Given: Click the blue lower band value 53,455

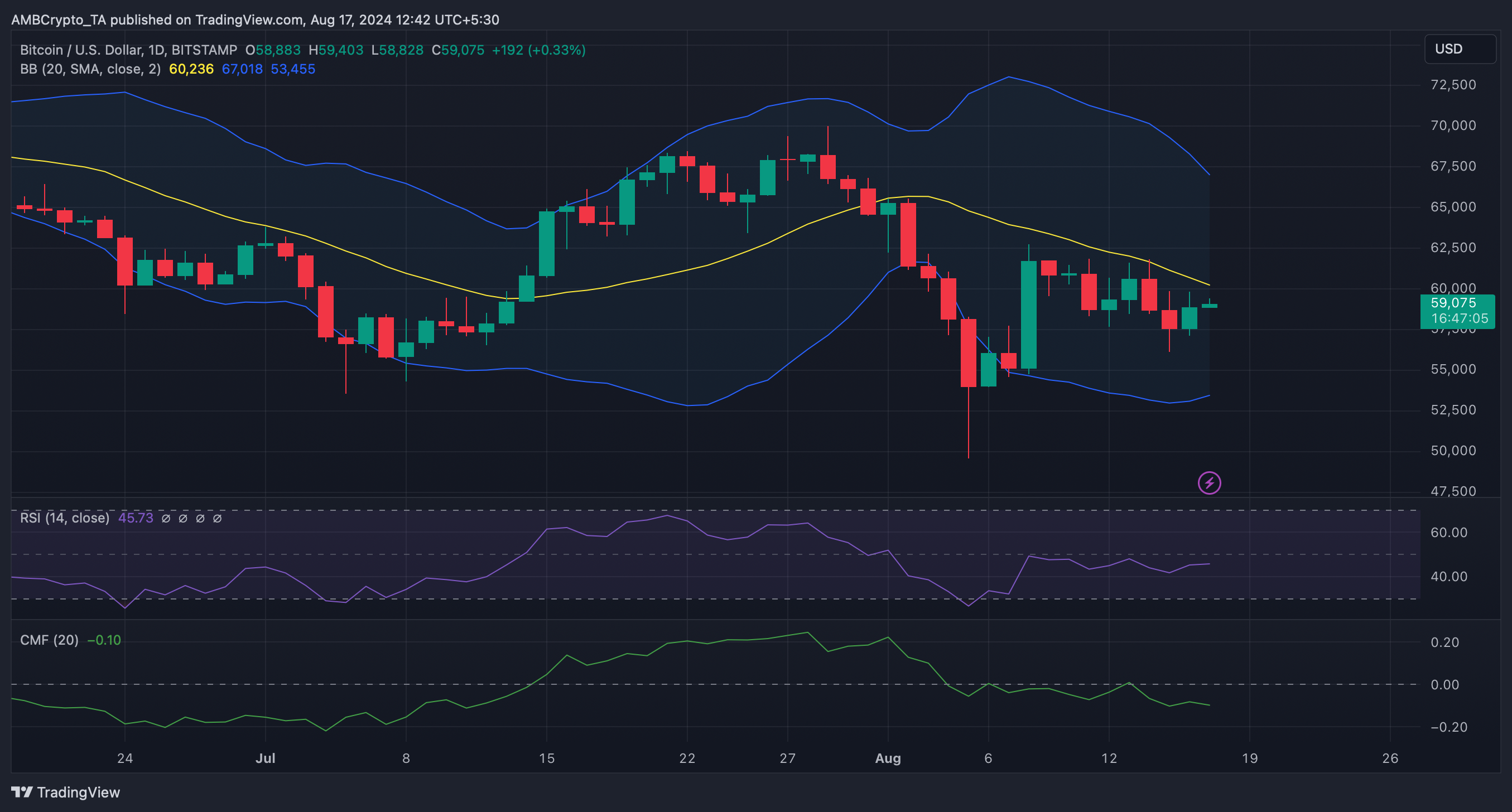Looking at the screenshot, I should 293,69.
